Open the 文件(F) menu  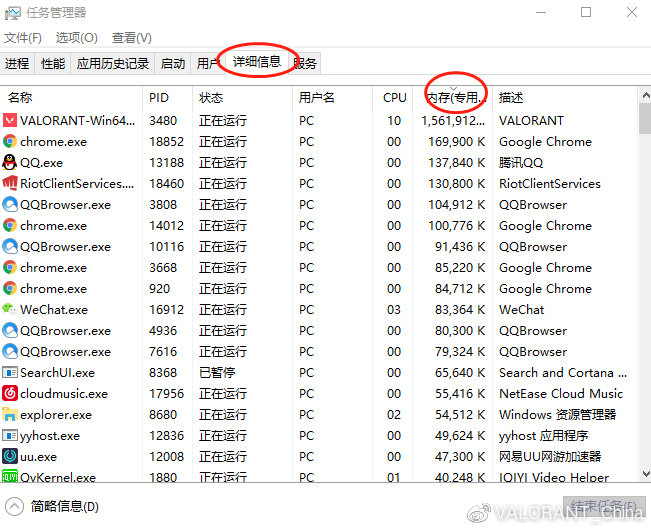click(x=23, y=38)
